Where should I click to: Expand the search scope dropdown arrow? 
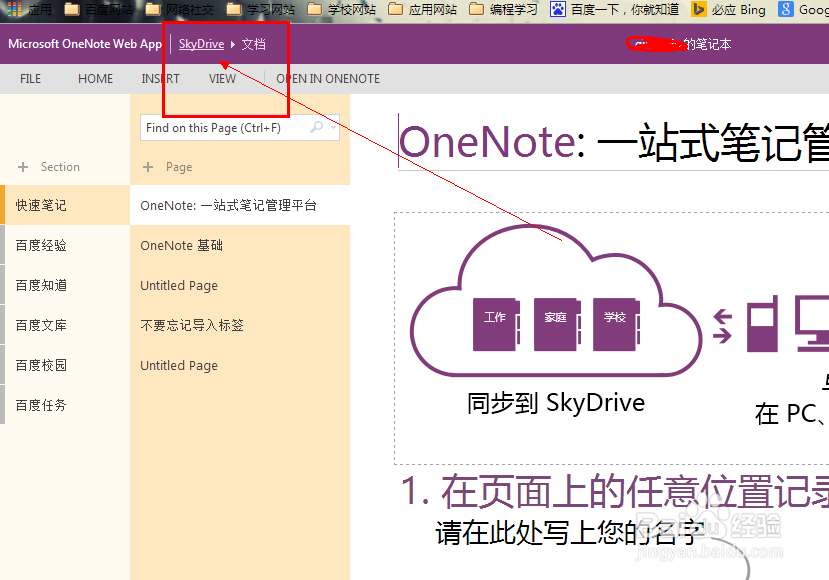pyautogui.click(x=333, y=127)
